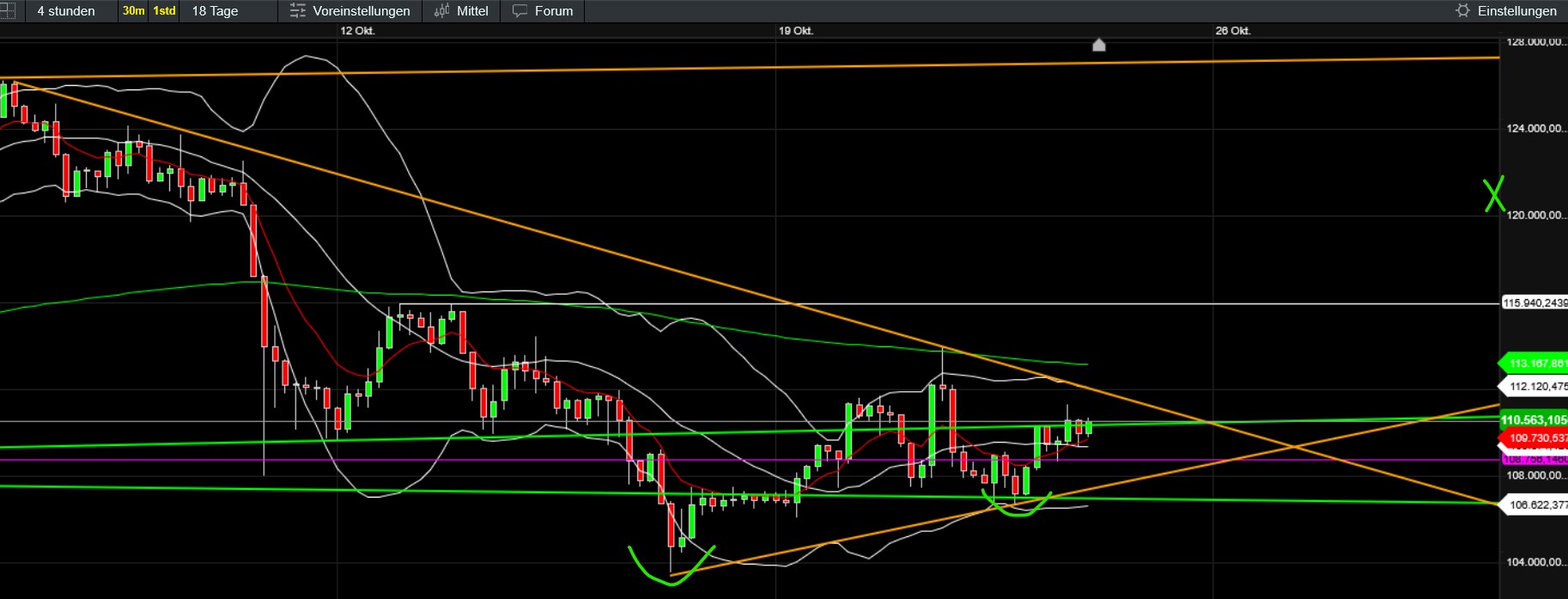Viewport: 1568px width, 599px height.
Task: Open the Voreinstellungen sliders icon
Action: click(298, 11)
